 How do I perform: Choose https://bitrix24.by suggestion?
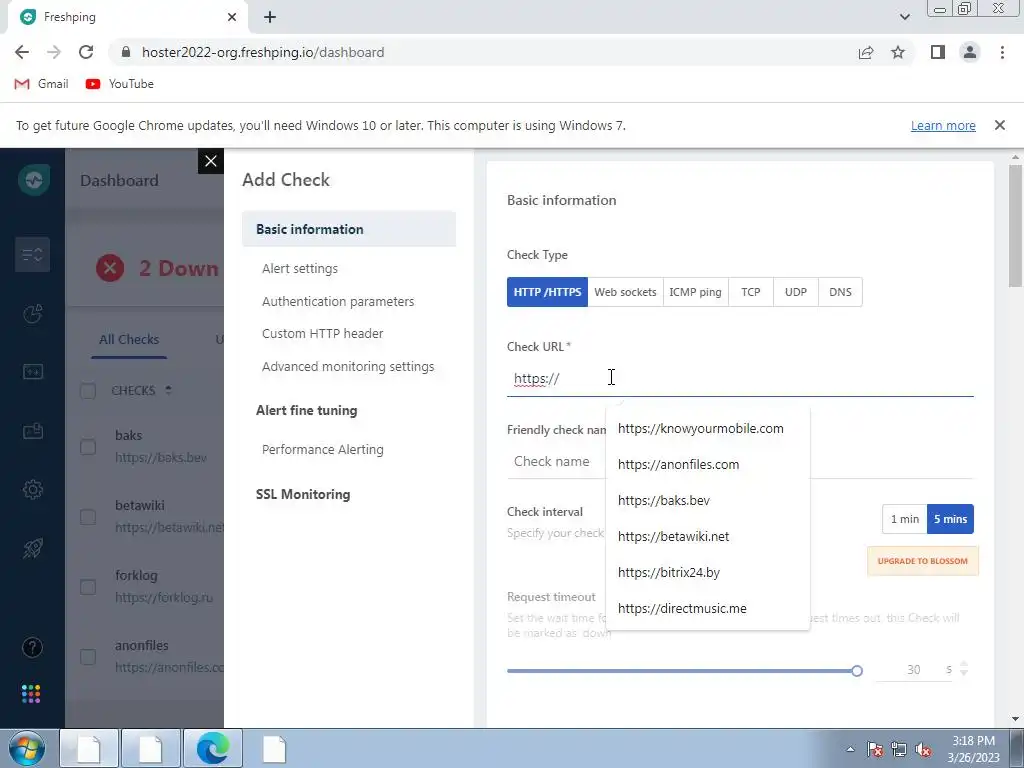click(708, 572)
